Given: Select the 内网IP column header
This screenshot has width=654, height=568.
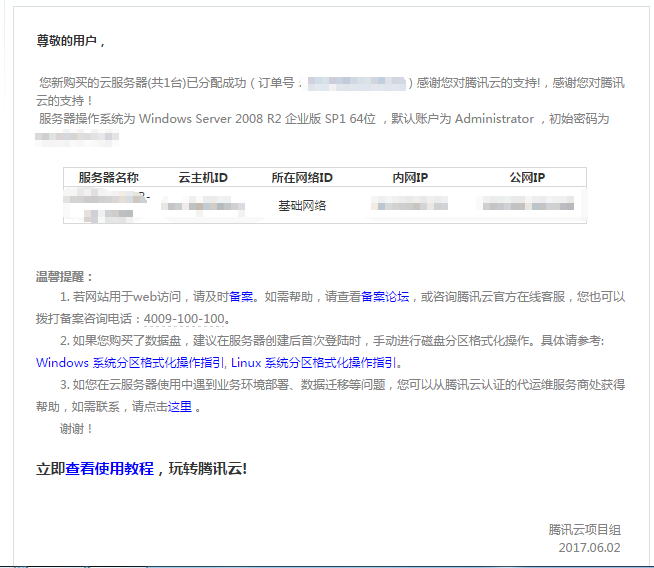Looking at the screenshot, I should 410,177.
